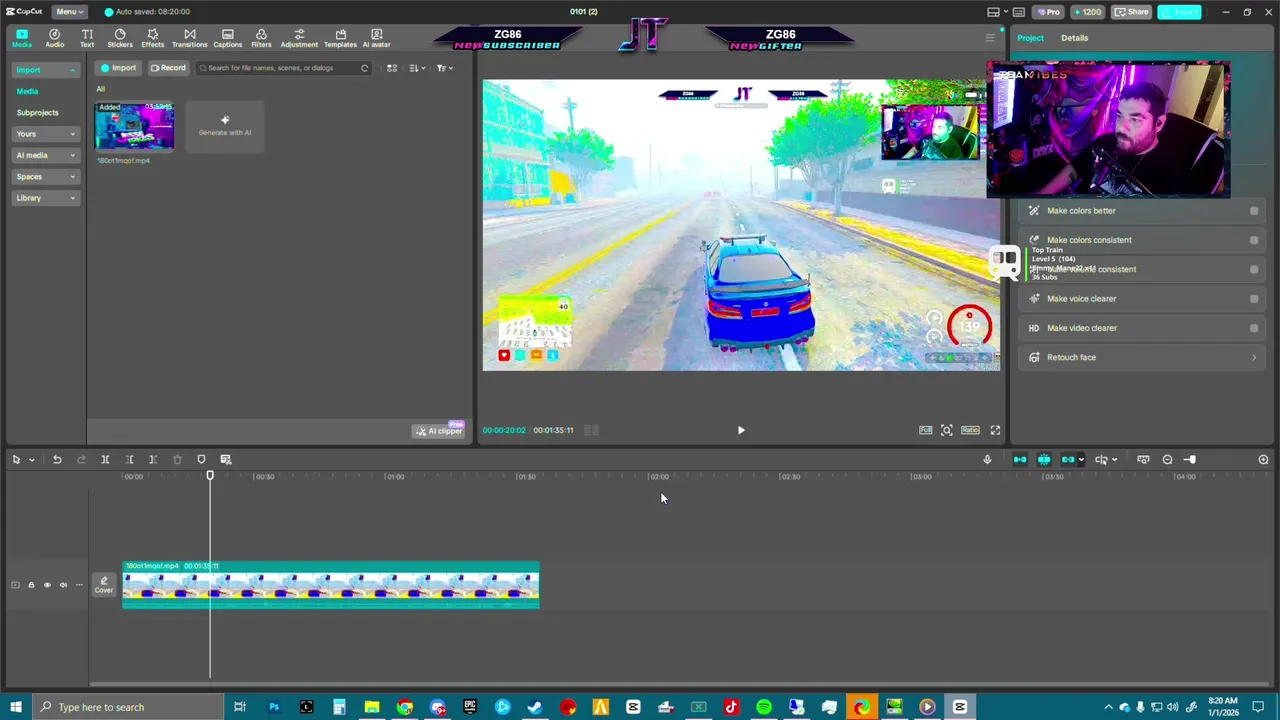This screenshot has height=720, width=1280.
Task: Adjust the timeline zoom slider handle
Action: click(x=1190, y=459)
